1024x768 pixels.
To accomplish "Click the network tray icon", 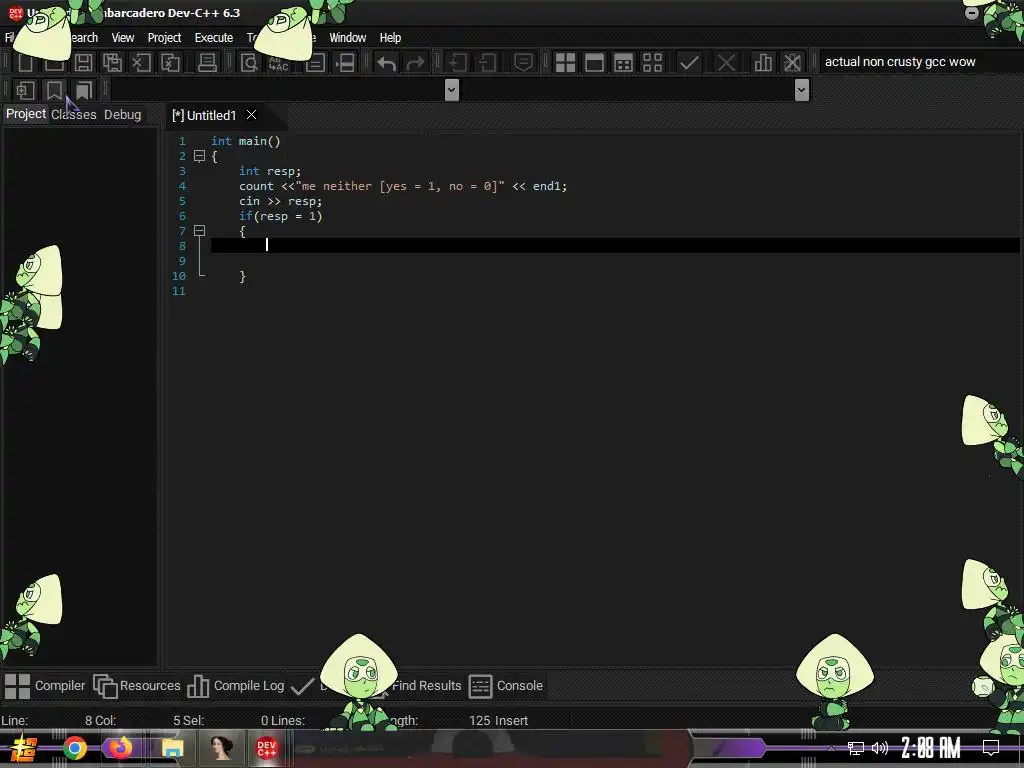I will click(x=856, y=748).
